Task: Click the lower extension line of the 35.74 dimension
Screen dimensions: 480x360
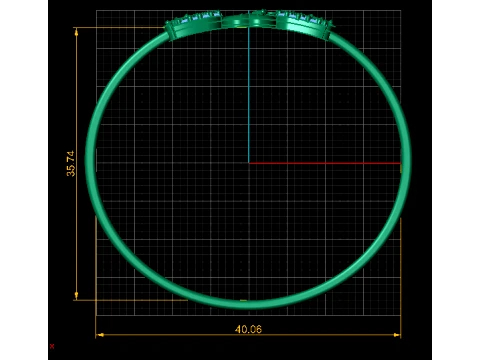Action: click(130, 300)
